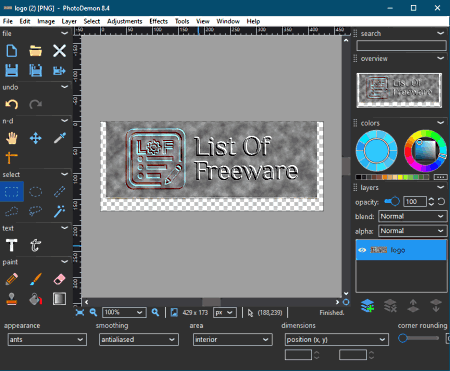Collapse the undo tools section
This screenshot has width=450, height=371.
65,87
